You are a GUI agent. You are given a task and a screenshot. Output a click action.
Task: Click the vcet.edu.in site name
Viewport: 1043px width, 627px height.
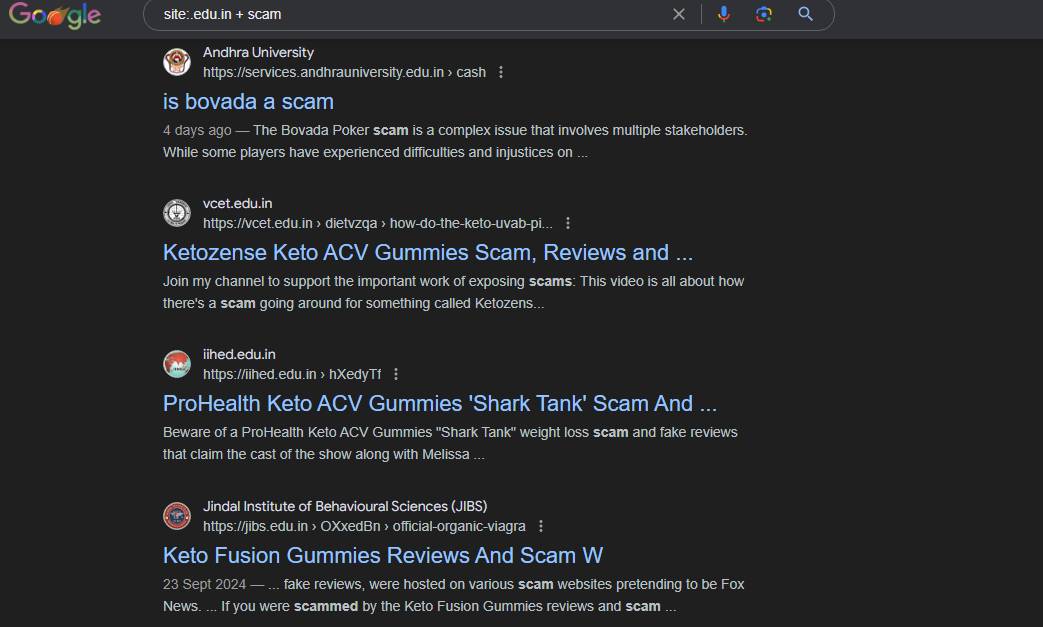[x=237, y=203]
